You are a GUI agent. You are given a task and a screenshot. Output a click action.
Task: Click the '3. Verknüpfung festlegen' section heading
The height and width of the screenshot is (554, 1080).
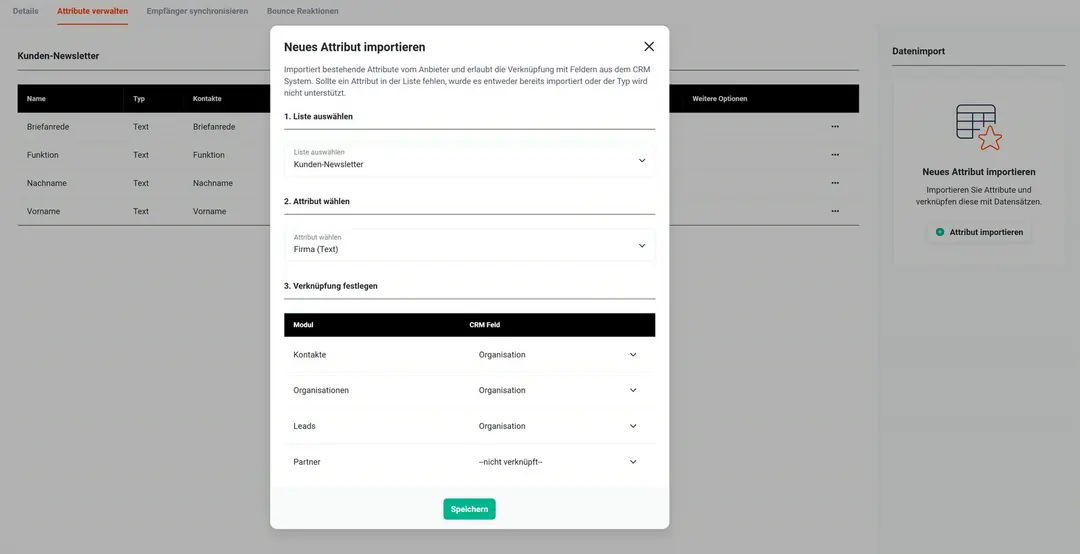(331, 286)
